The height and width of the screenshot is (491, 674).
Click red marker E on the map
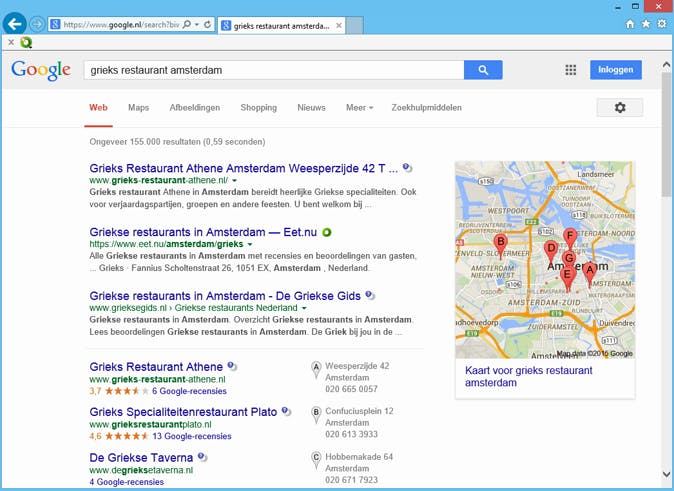pos(567,277)
